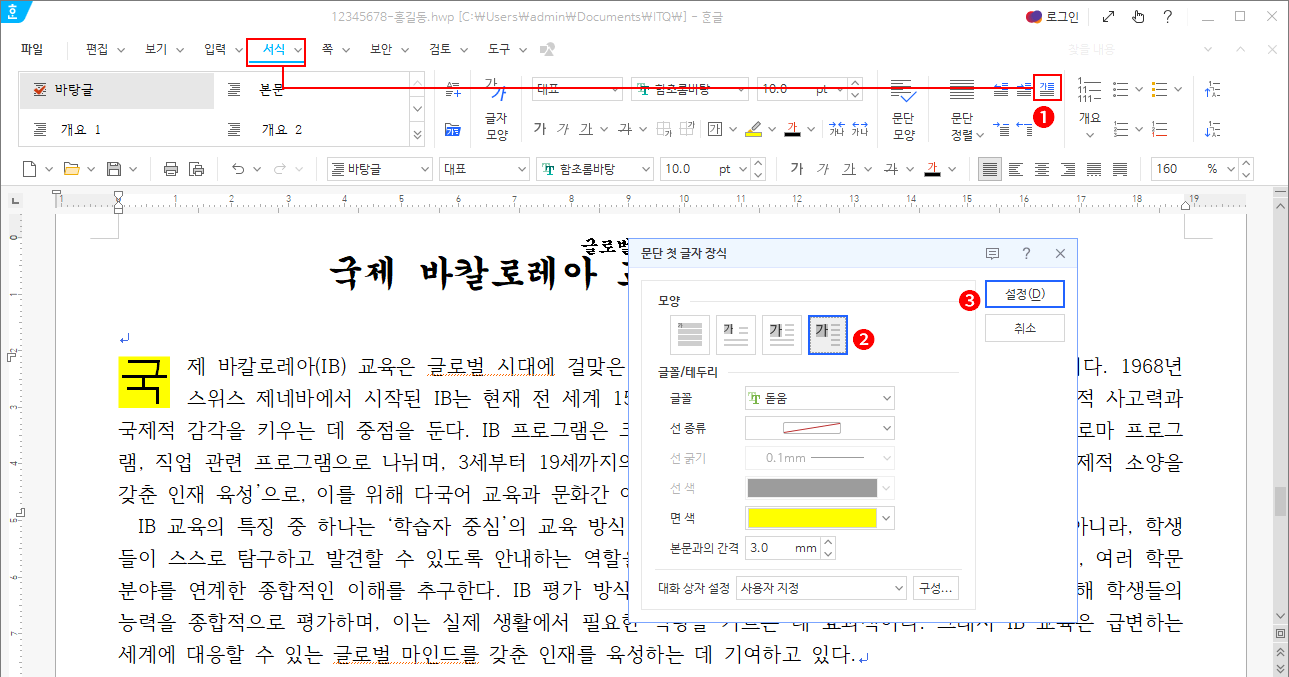Image resolution: width=1289 pixels, height=677 pixels.
Task: Open the 글꼴 dropdown showing 돋움
Action: click(x=819, y=397)
